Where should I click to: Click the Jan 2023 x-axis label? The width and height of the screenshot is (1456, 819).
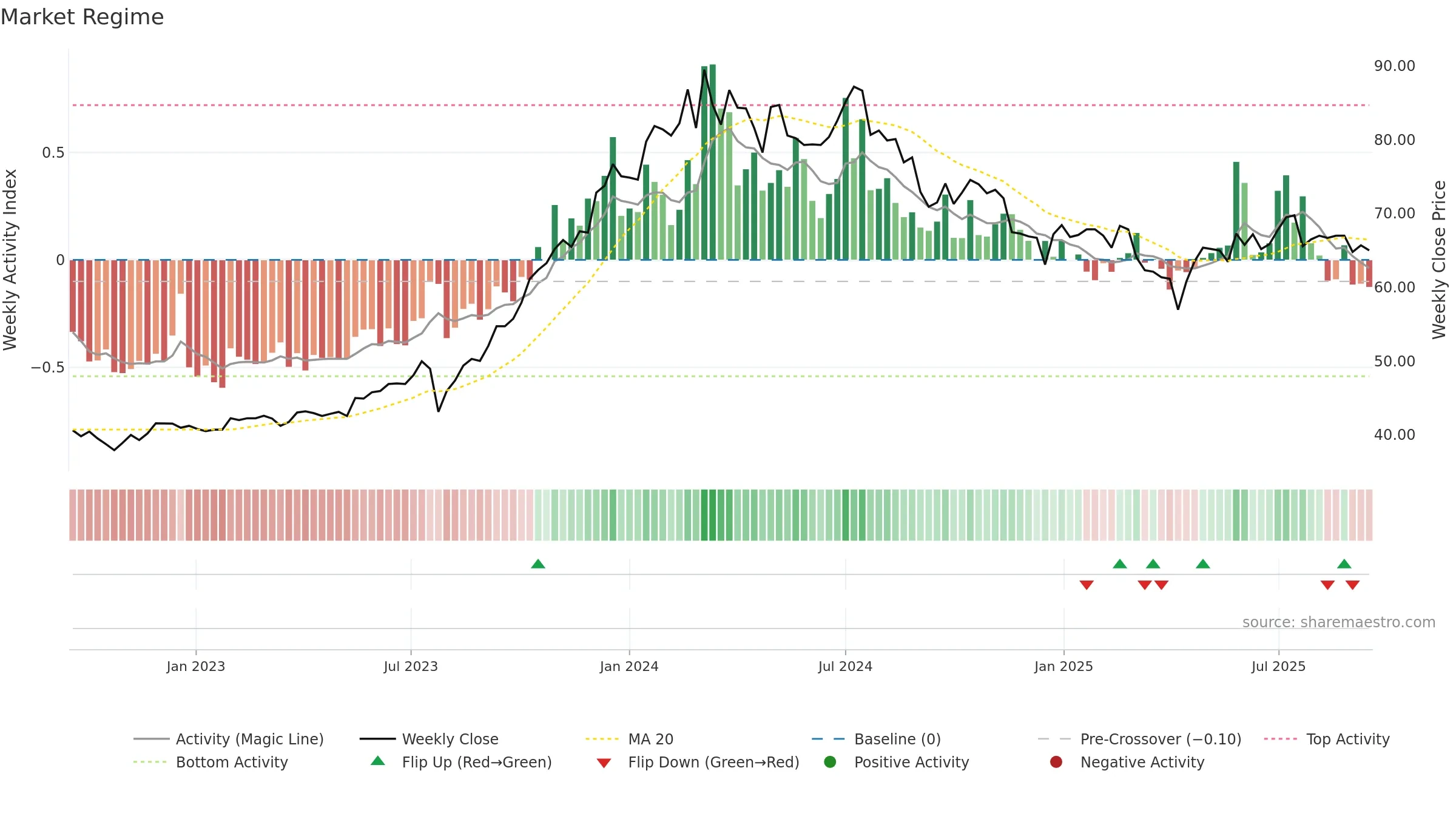click(196, 666)
